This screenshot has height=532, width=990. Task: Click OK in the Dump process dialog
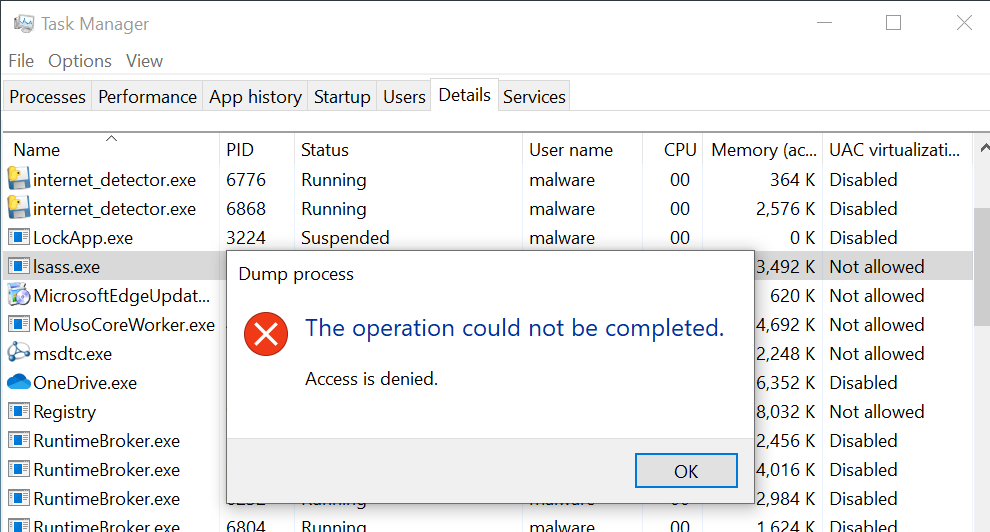686,471
